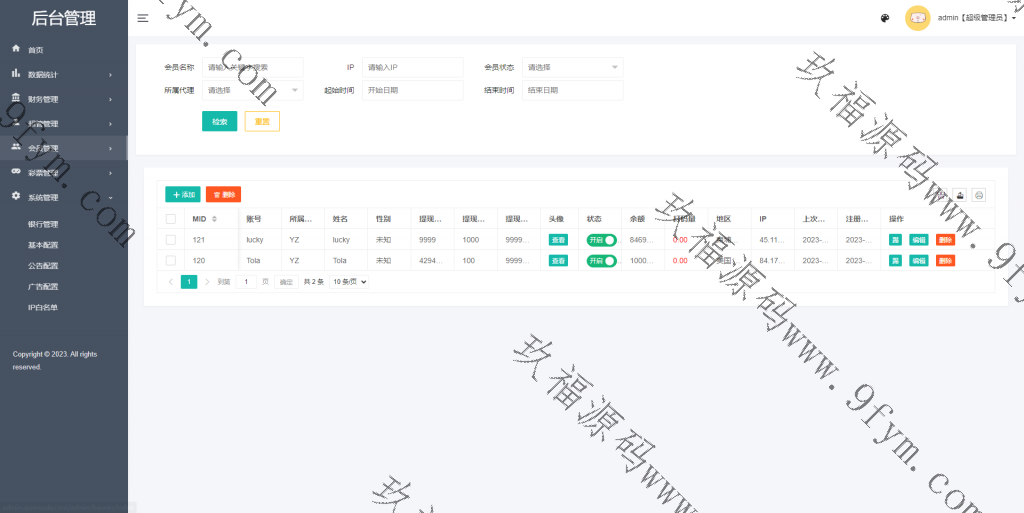Click the home icon for 首页

click(x=16, y=49)
